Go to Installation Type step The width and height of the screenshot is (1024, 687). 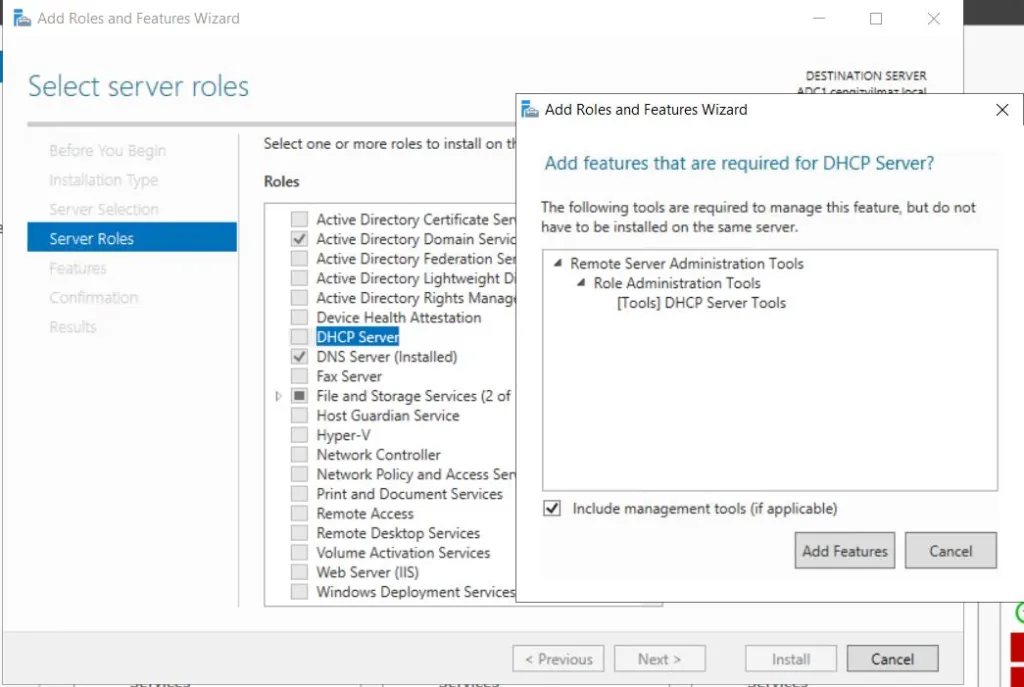tap(103, 180)
